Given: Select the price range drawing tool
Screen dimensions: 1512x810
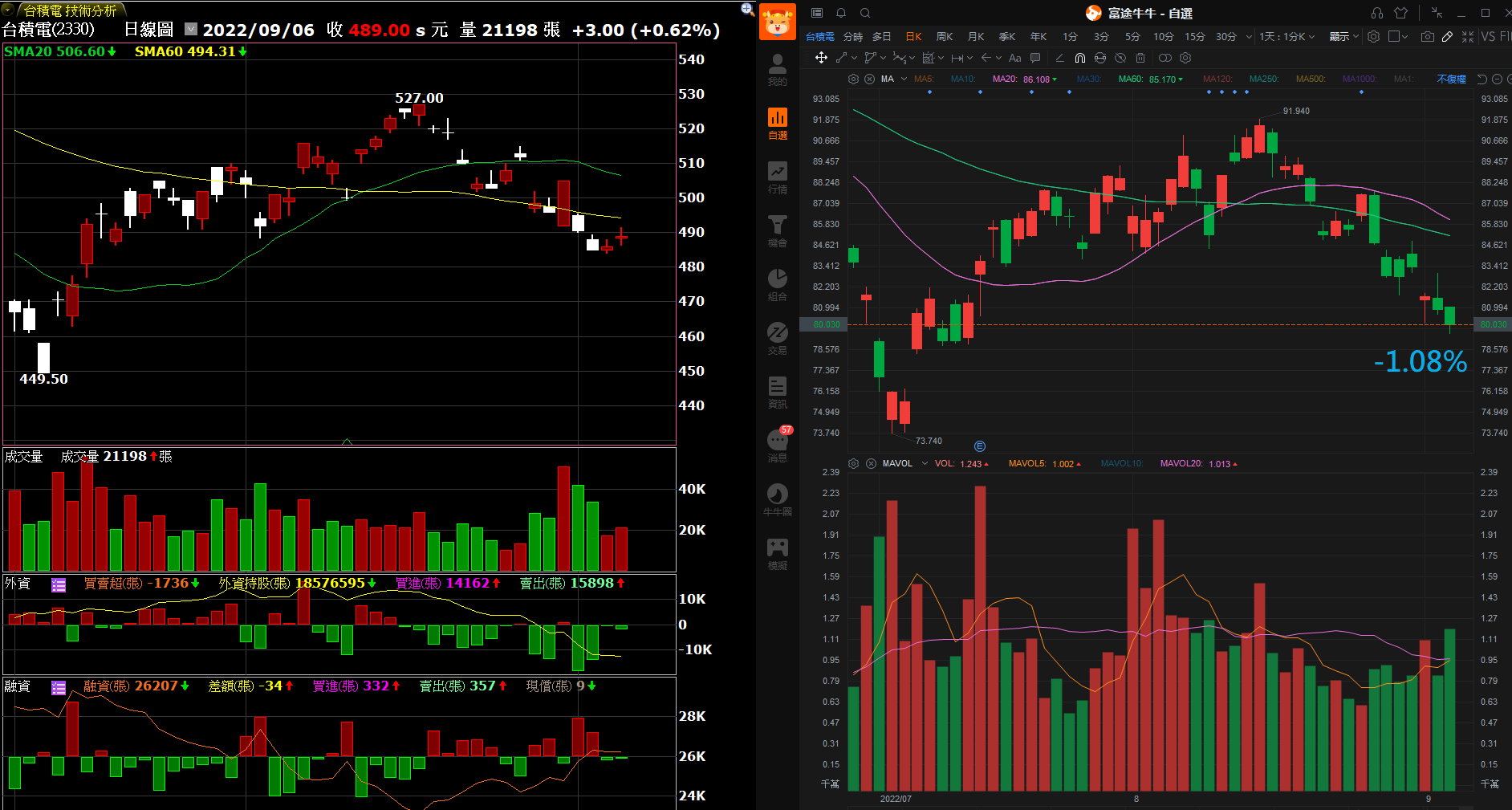Looking at the screenshot, I should click(957, 58).
